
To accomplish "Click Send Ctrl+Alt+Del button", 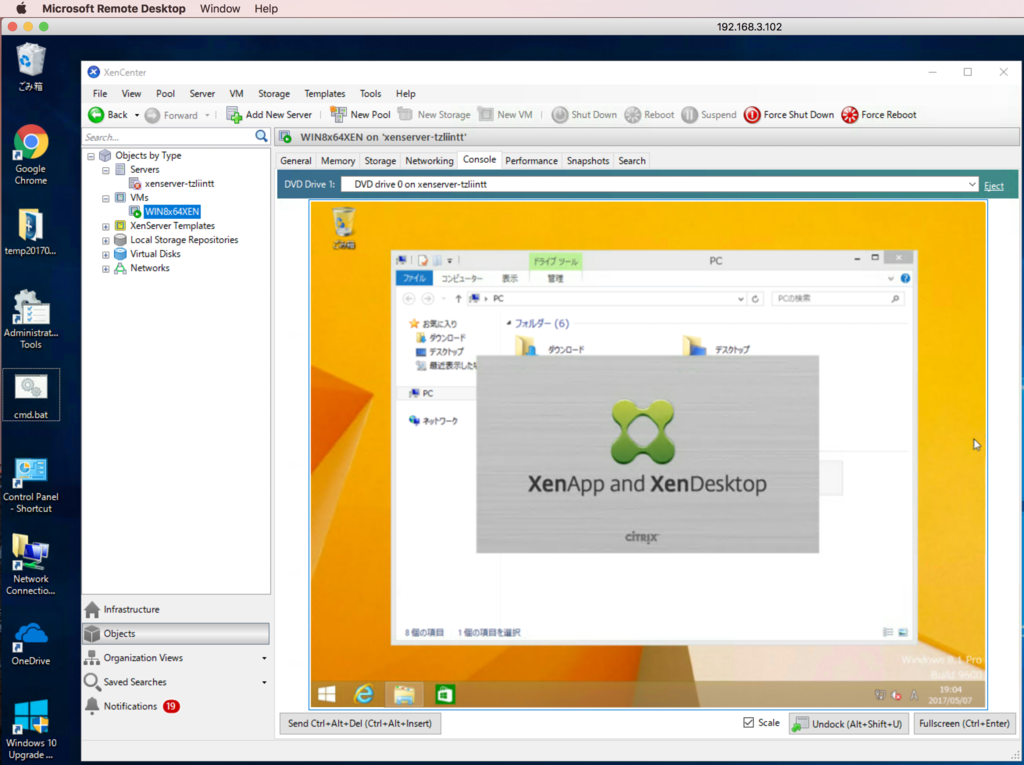I will [360, 723].
